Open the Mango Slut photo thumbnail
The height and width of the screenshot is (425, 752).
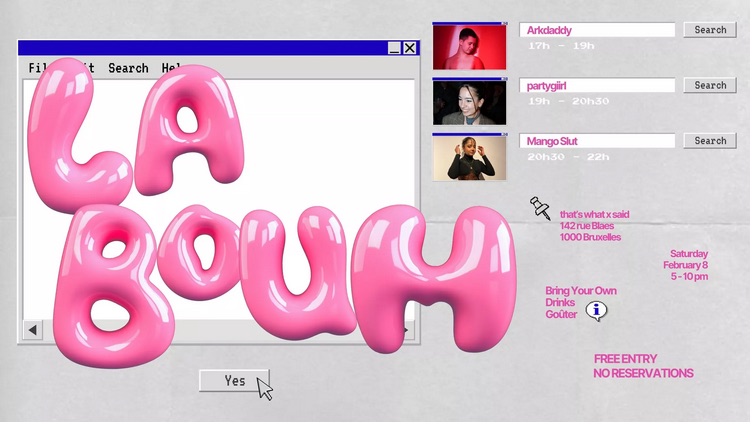[x=470, y=158]
